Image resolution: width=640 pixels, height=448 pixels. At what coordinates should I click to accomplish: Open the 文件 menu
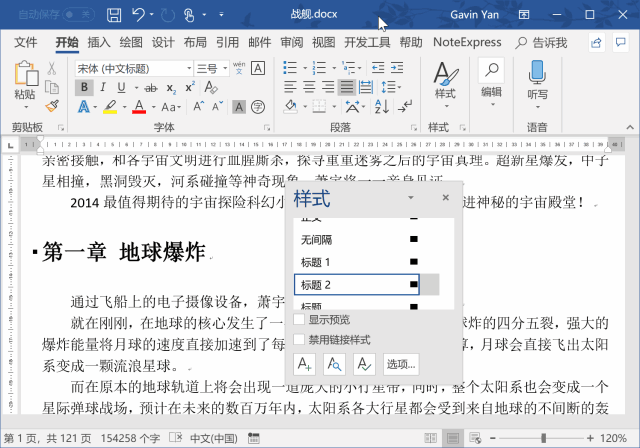26,42
